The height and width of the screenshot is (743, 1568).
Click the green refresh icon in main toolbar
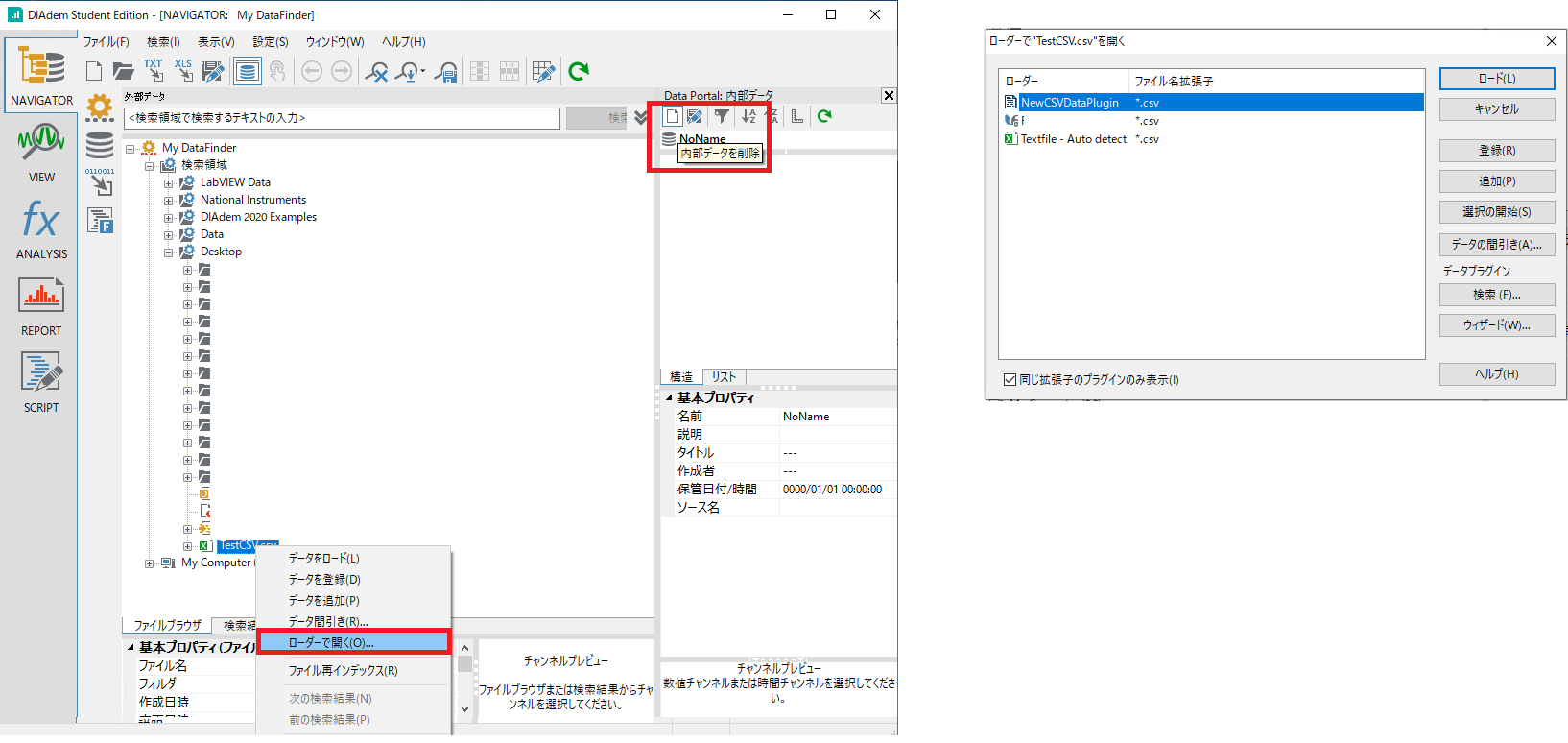click(x=579, y=71)
